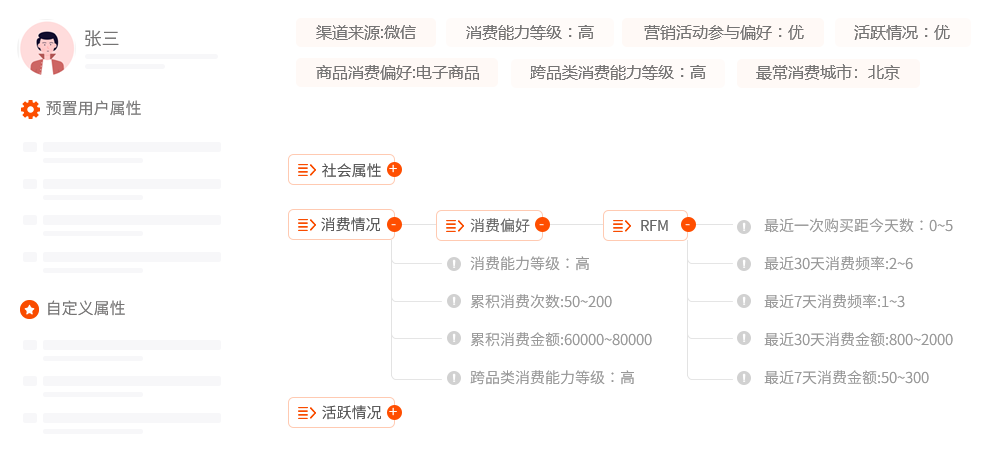The width and height of the screenshot is (1004, 460).
Task: Expand the 社会属性 node with plus button
Action: pos(394,170)
